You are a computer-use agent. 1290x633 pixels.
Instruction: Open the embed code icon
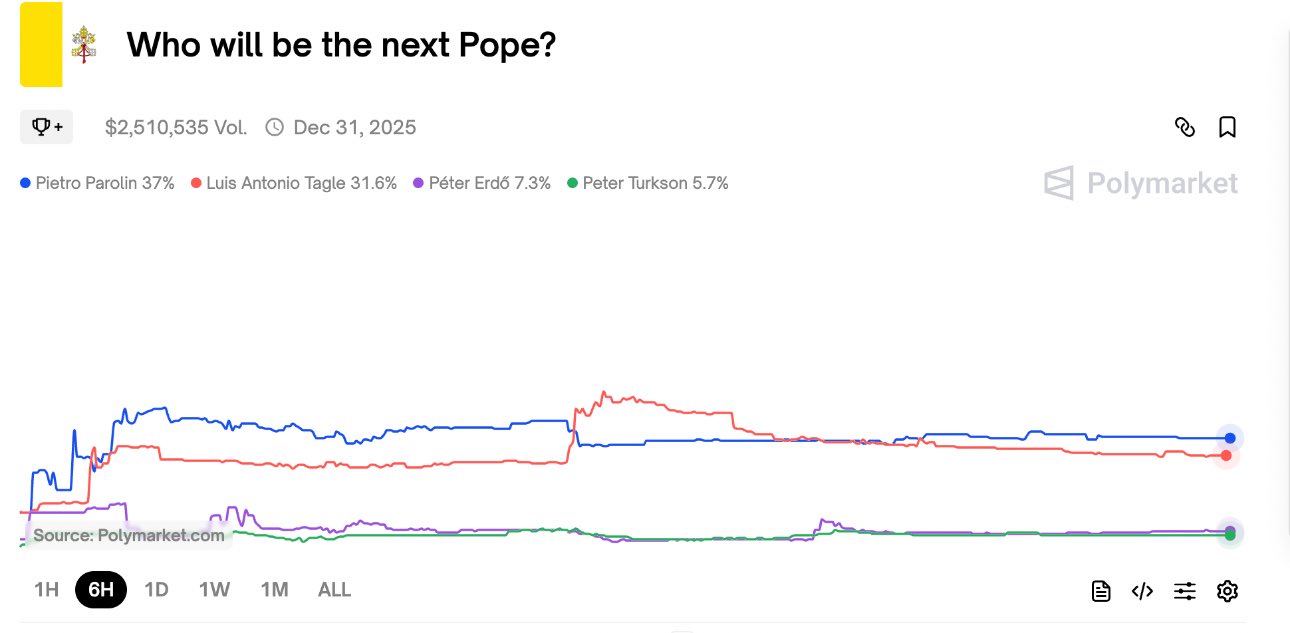(1142, 591)
